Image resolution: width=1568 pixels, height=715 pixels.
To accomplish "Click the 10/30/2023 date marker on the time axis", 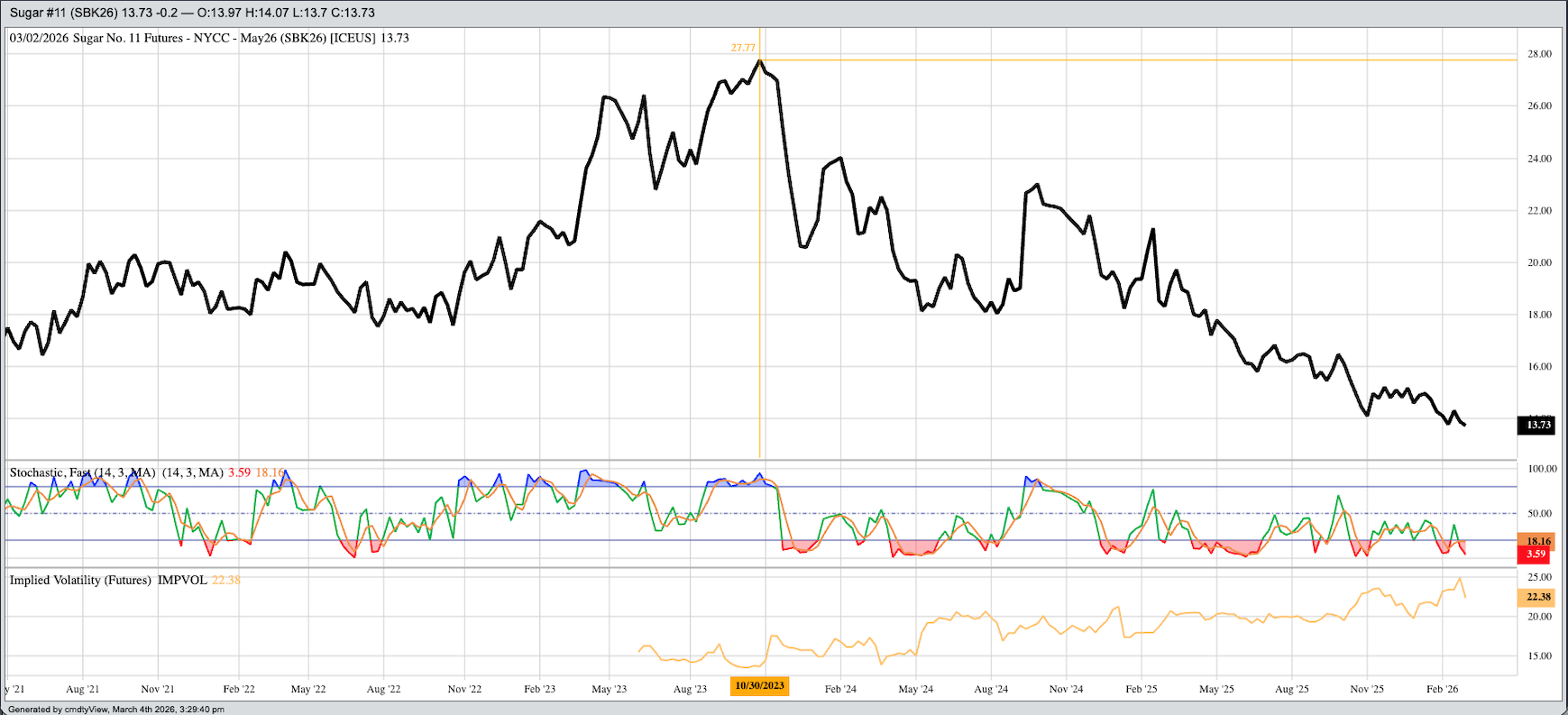I will pyautogui.click(x=759, y=686).
